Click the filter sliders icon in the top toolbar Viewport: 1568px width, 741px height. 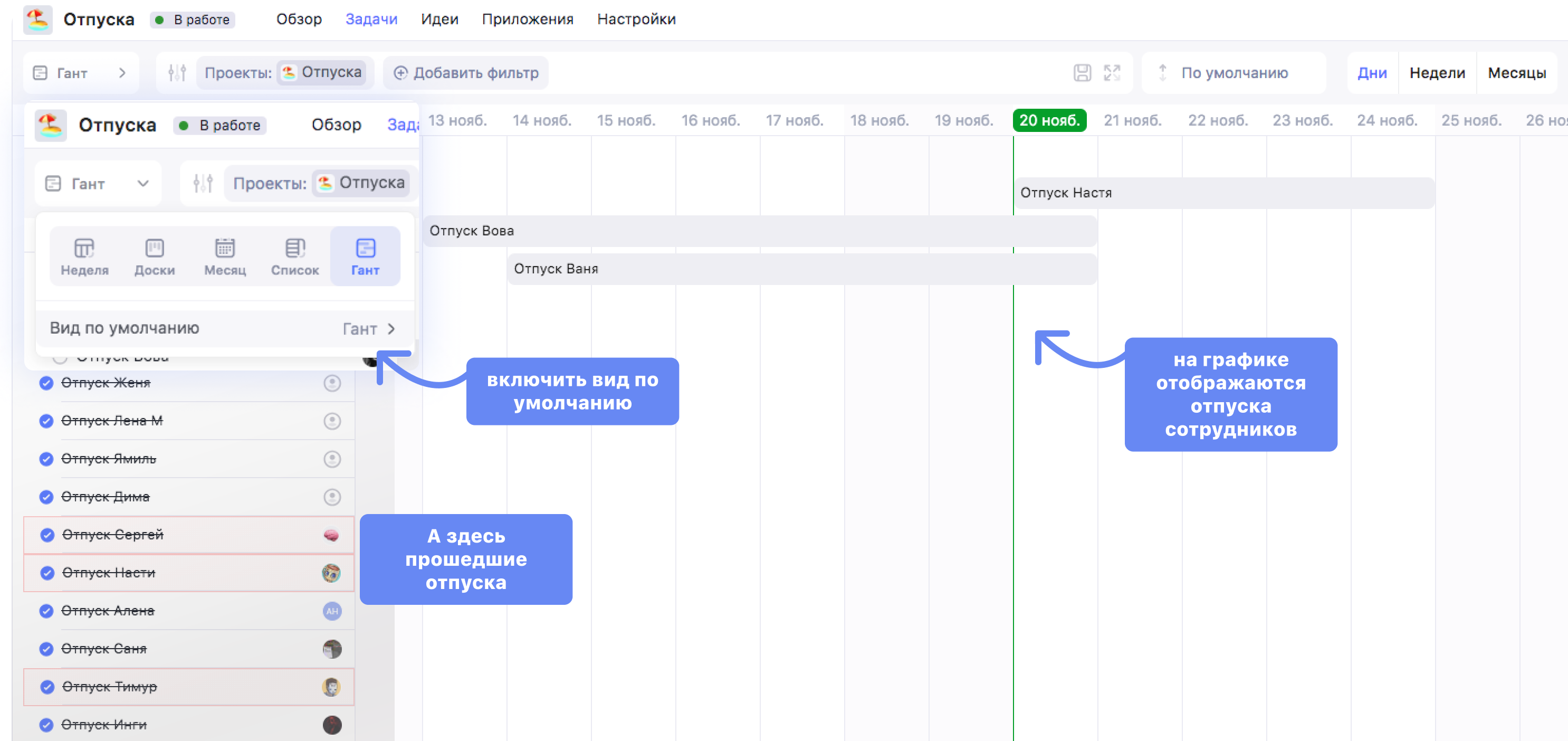[x=177, y=73]
